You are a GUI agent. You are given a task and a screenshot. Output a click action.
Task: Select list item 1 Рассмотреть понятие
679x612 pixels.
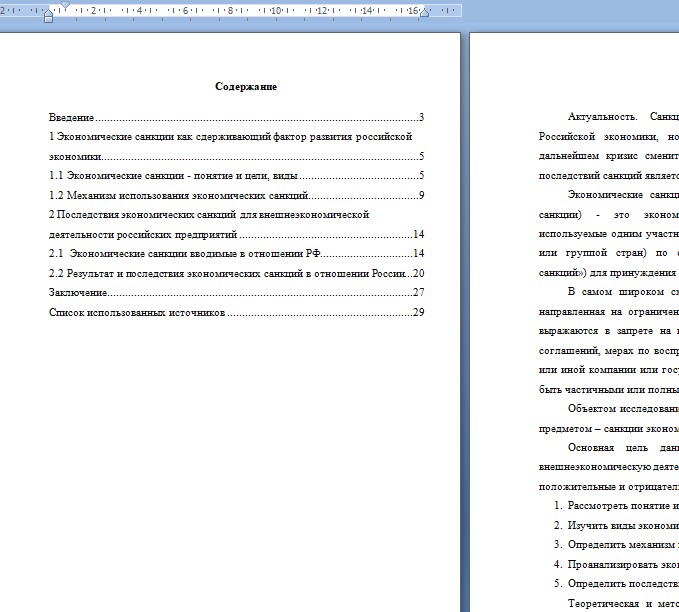coord(622,506)
